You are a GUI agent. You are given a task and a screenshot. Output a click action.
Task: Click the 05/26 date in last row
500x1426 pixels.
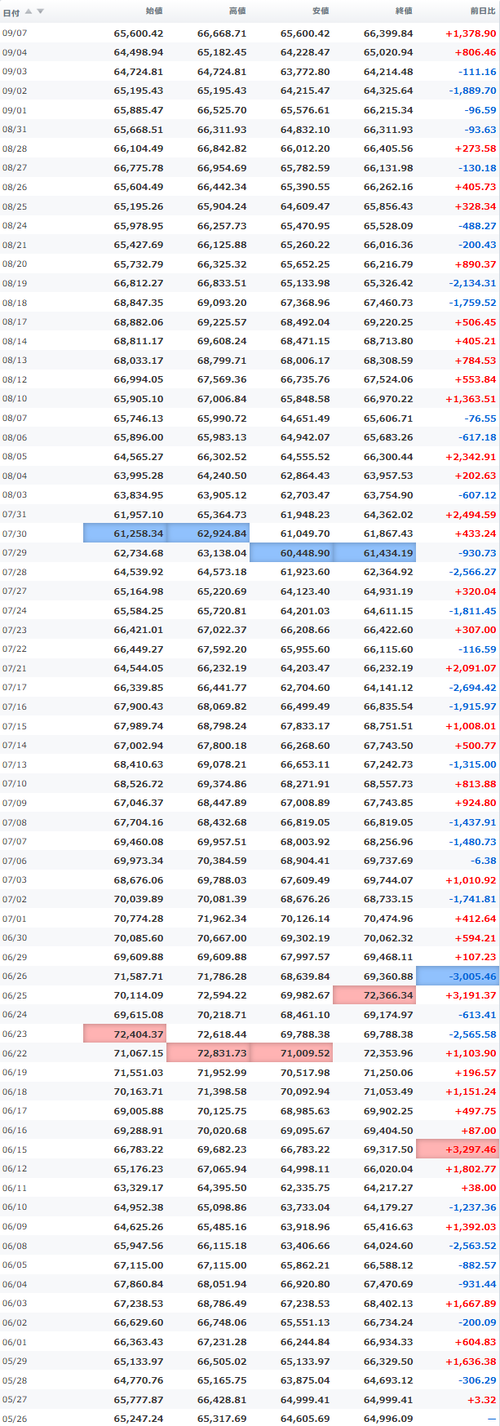pyautogui.click(x=15, y=1418)
